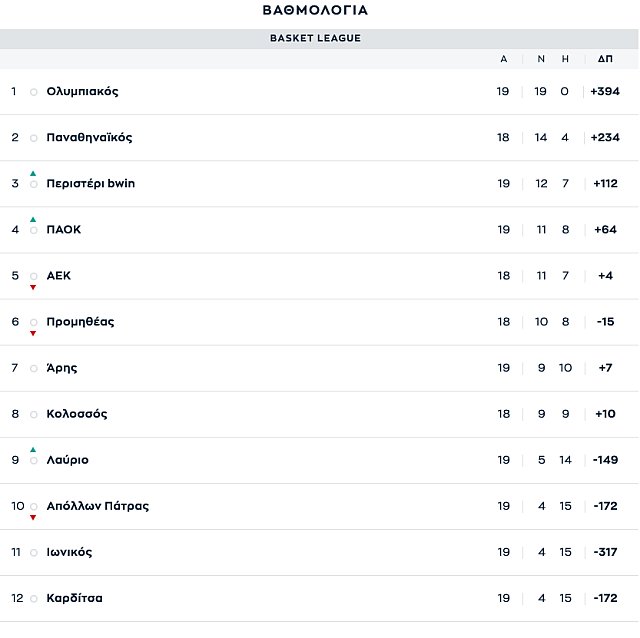The height and width of the screenshot is (638, 640).
Task: Click the Ν wins column header
Action: pyautogui.click(x=541, y=59)
